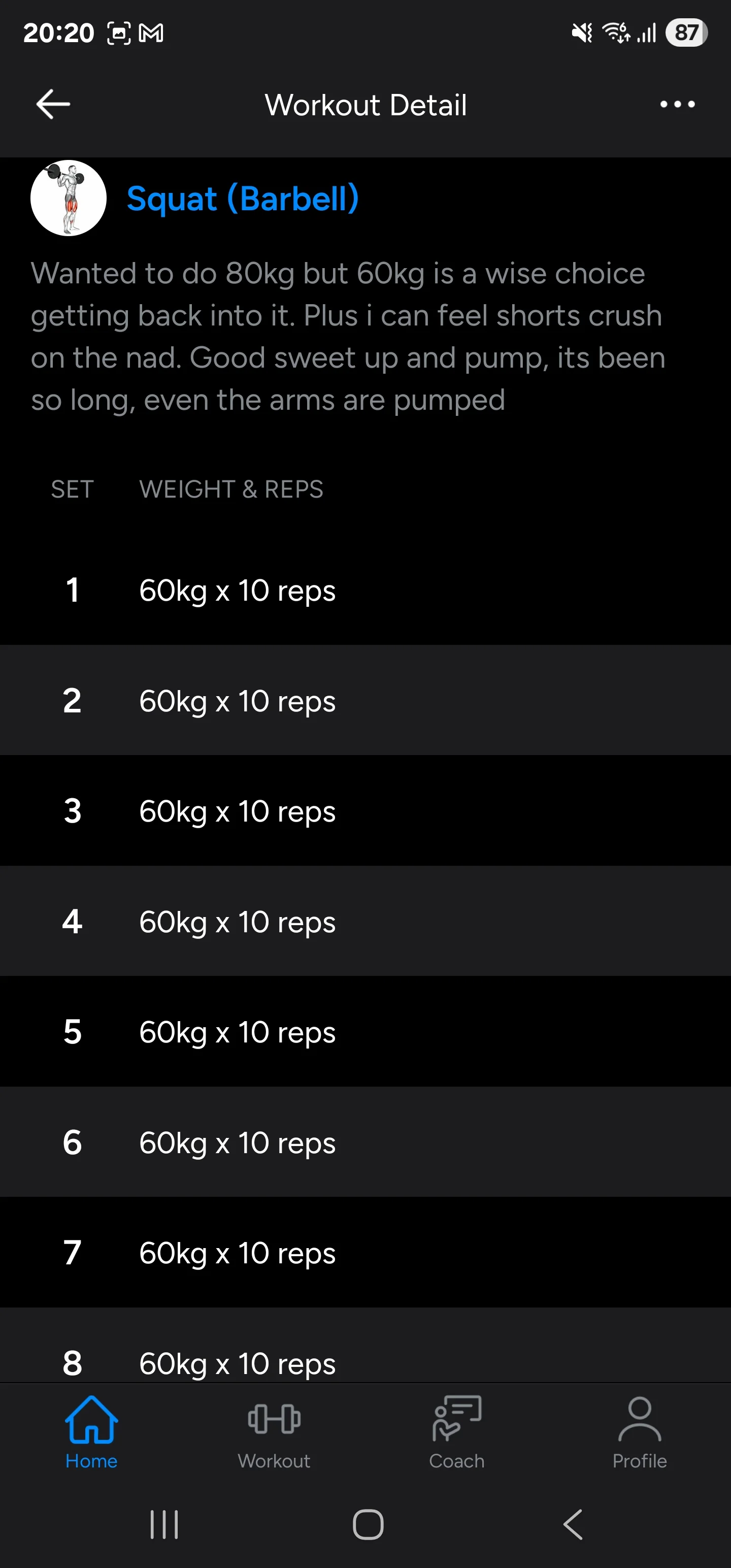Tap the Workout Detail title
The image size is (731, 1568).
pos(366,105)
